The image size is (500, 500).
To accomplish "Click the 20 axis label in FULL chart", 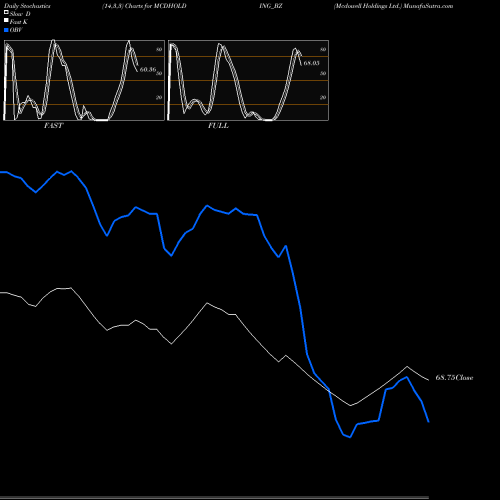I will pos(323,97).
